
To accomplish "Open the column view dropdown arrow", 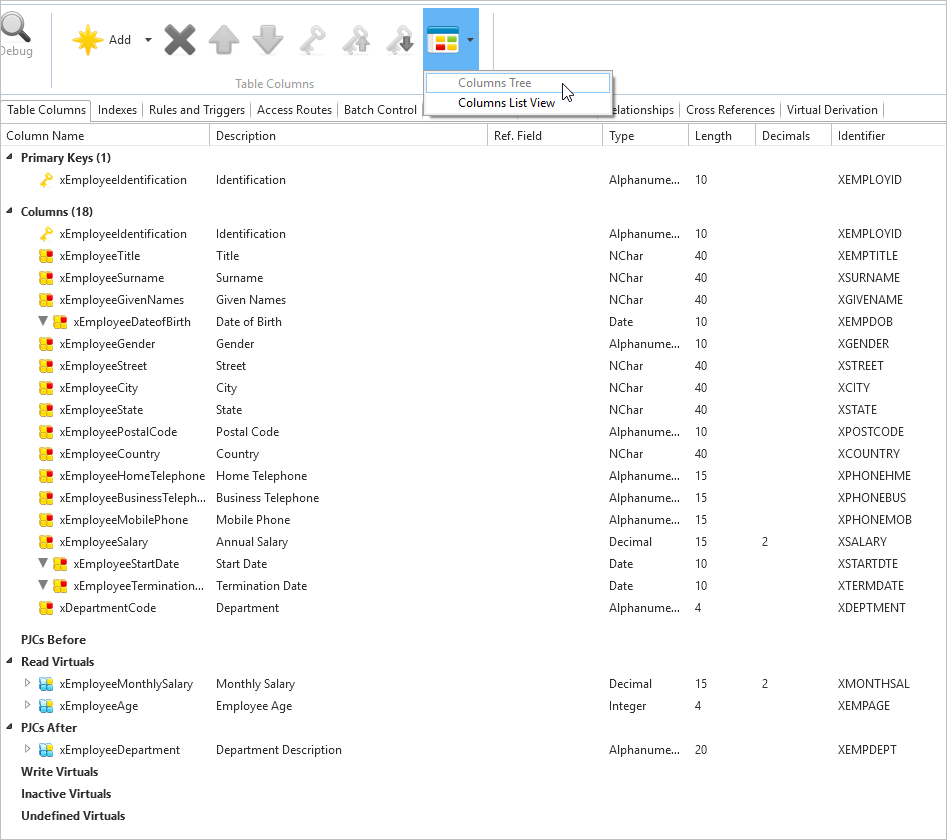I will pos(470,40).
